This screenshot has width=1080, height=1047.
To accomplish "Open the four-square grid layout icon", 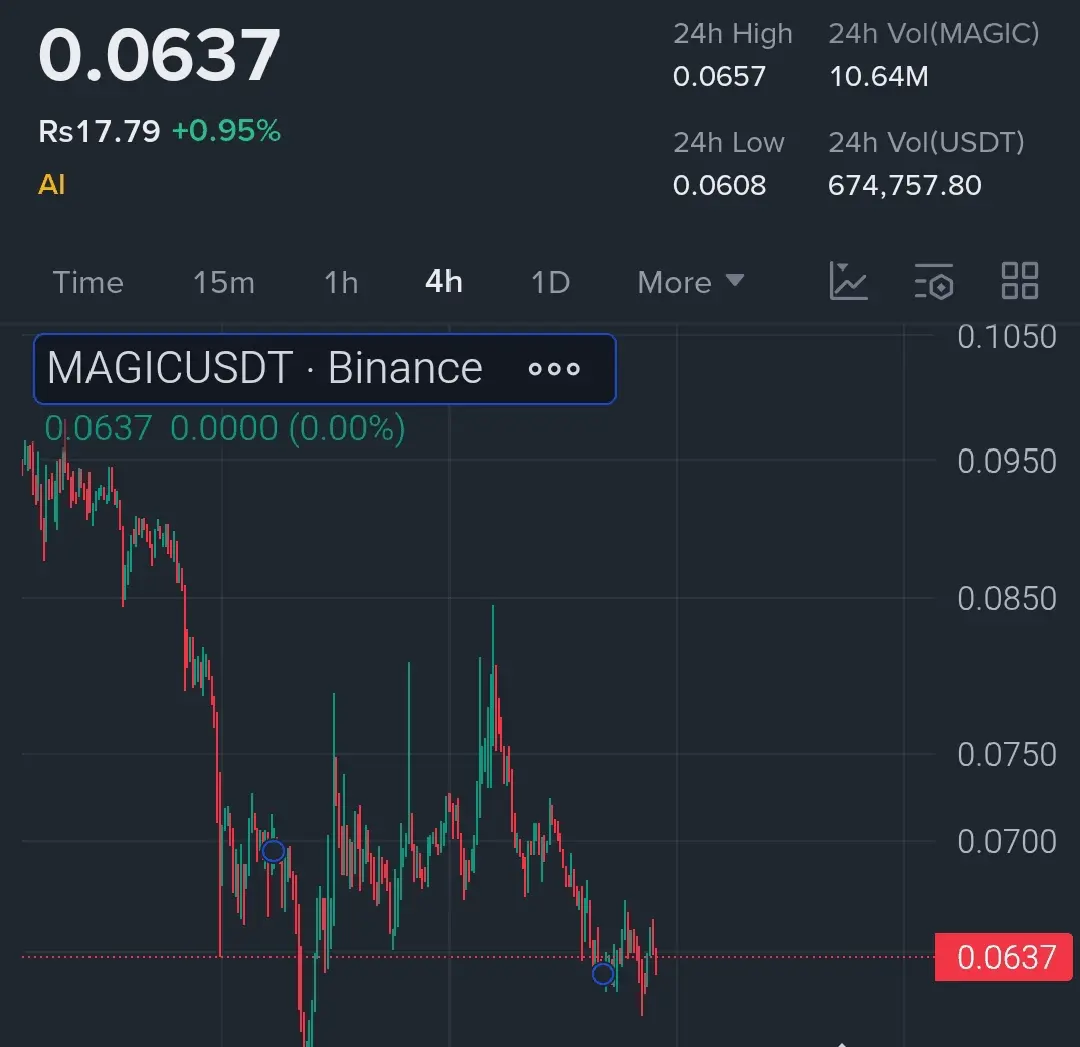I will pos(1019,281).
